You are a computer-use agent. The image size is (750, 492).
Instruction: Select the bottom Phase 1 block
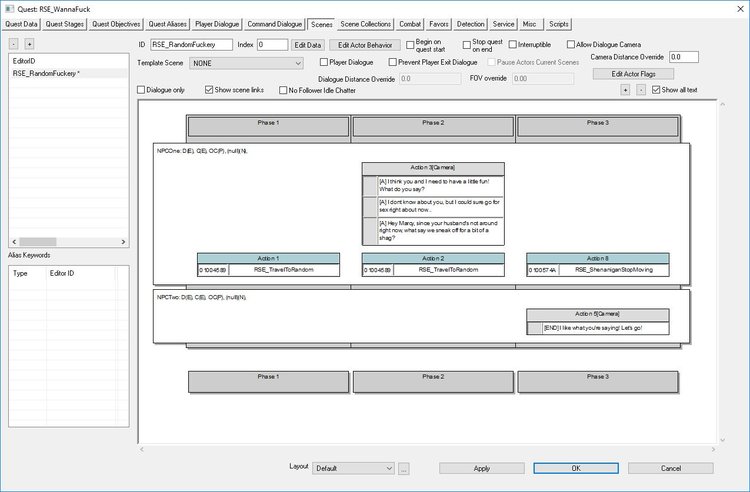click(268, 382)
